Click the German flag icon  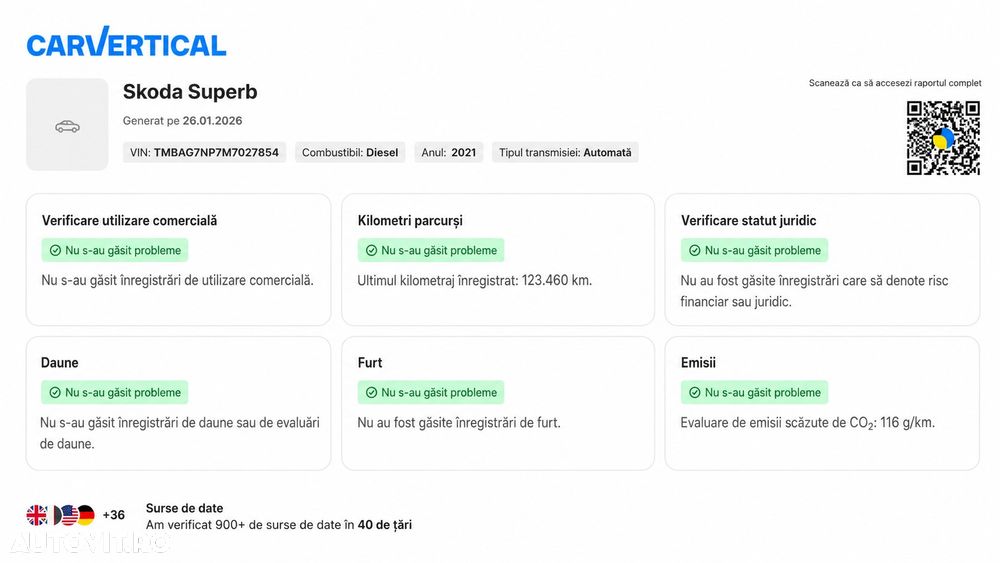pyautogui.click(x=87, y=515)
